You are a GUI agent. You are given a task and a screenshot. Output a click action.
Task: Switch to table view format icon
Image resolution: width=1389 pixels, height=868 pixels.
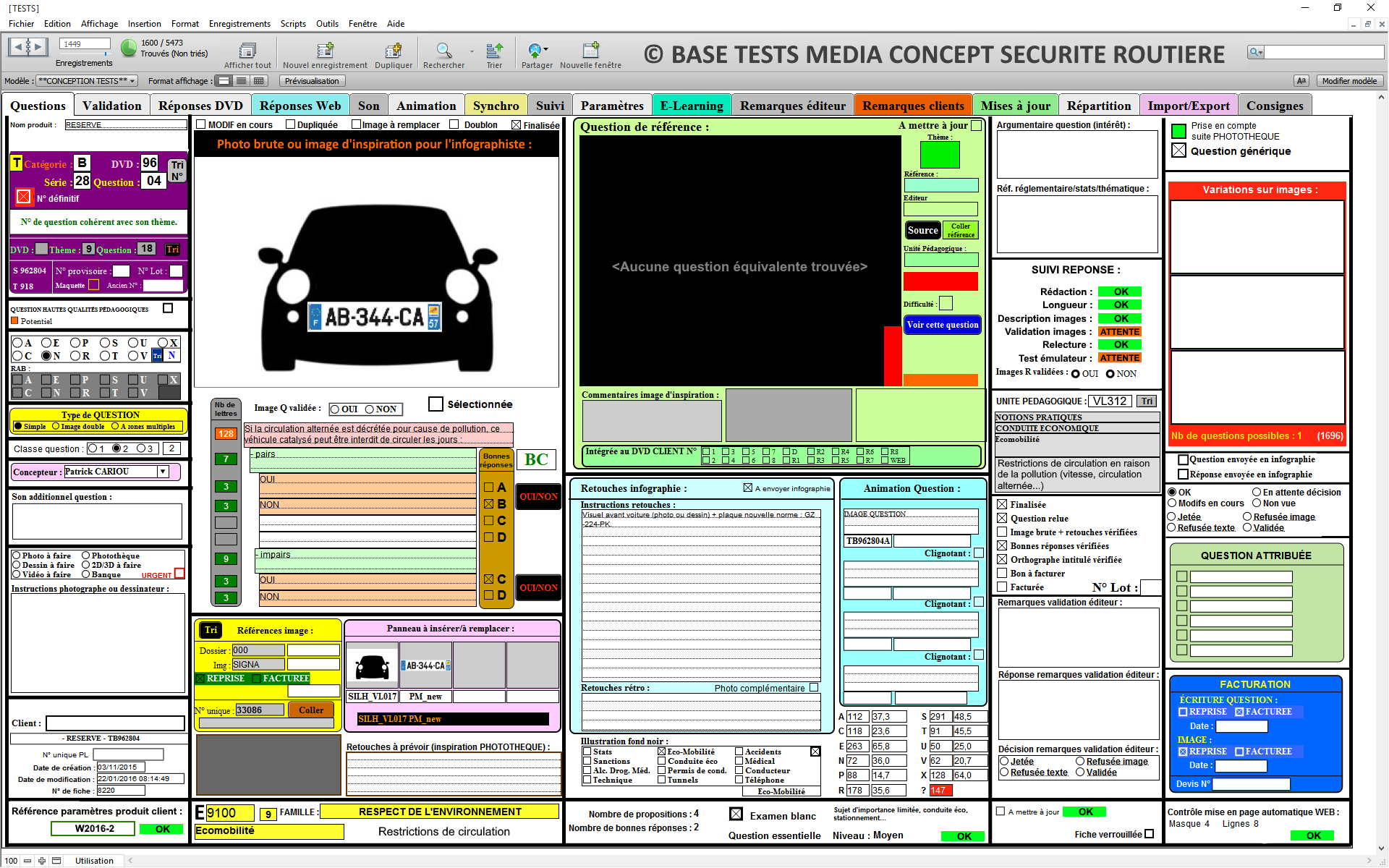259,81
